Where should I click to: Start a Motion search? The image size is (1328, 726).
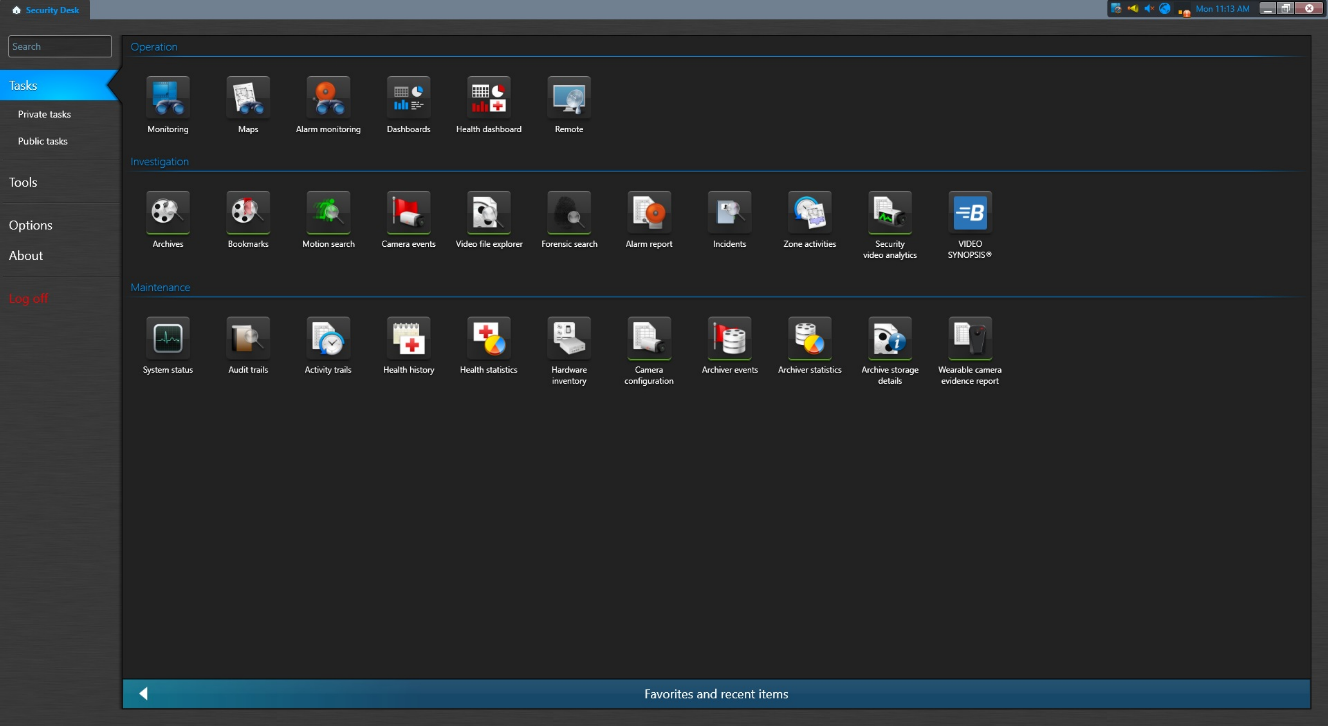(328, 220)
